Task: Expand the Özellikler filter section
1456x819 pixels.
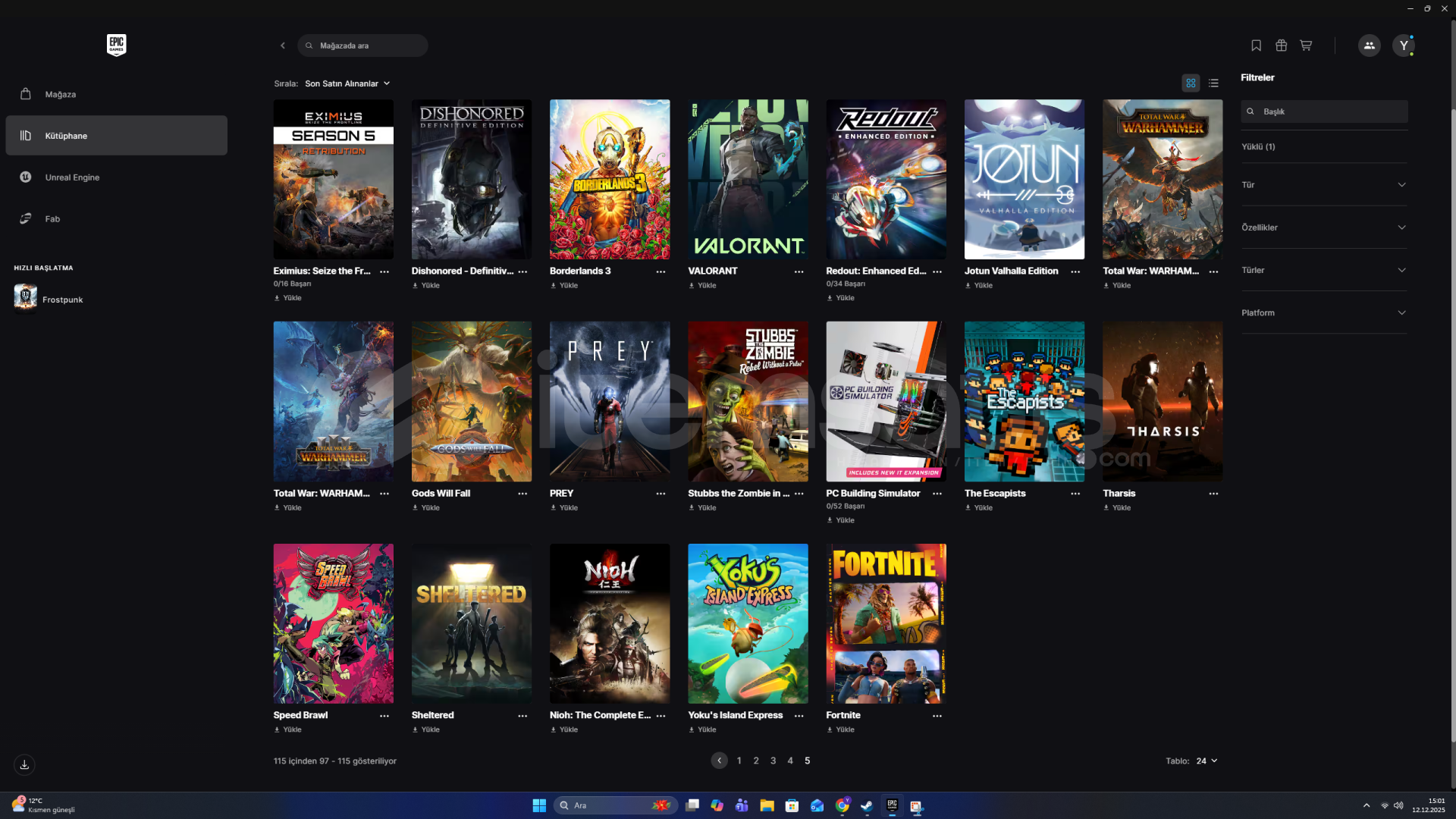Action: click(1323, 227)
